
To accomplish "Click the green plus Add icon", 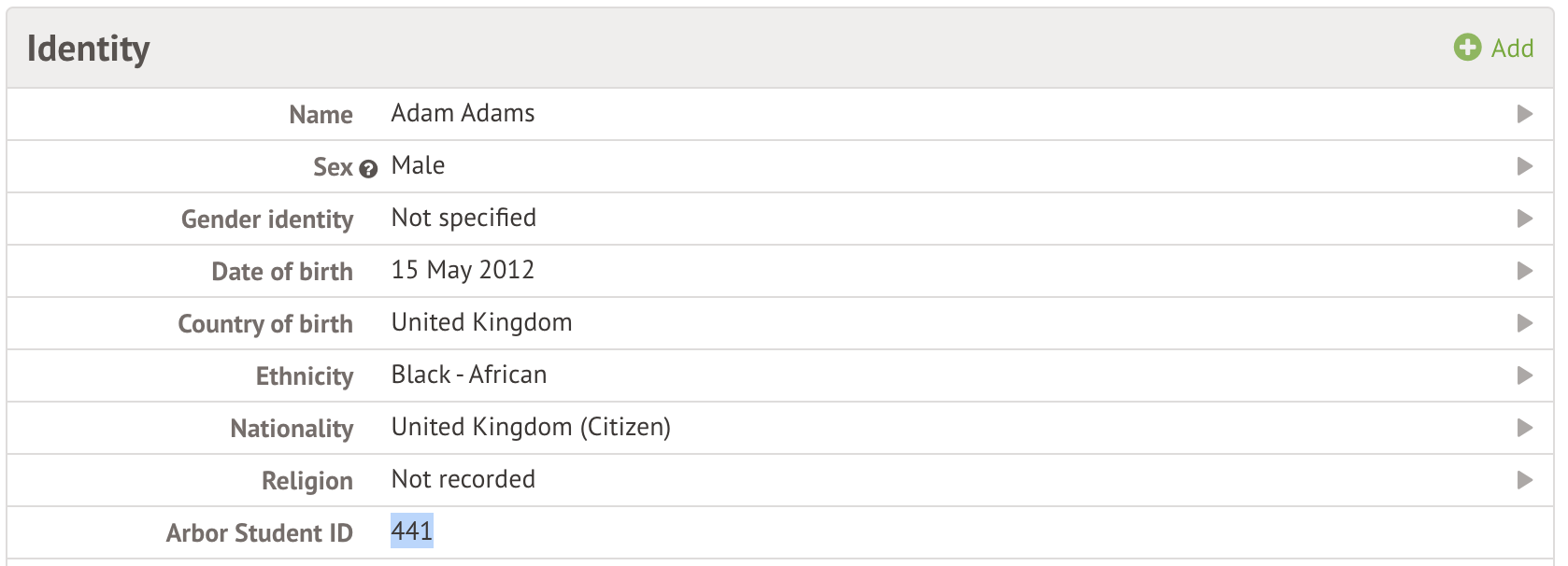I will click(1467, 48).
